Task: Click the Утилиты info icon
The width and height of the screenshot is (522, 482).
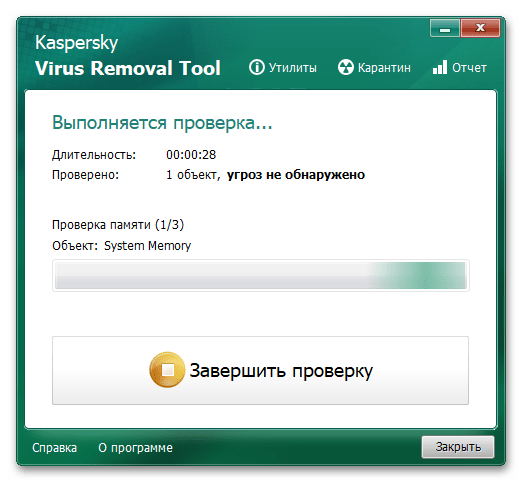Action: click(x=257, y=67)
